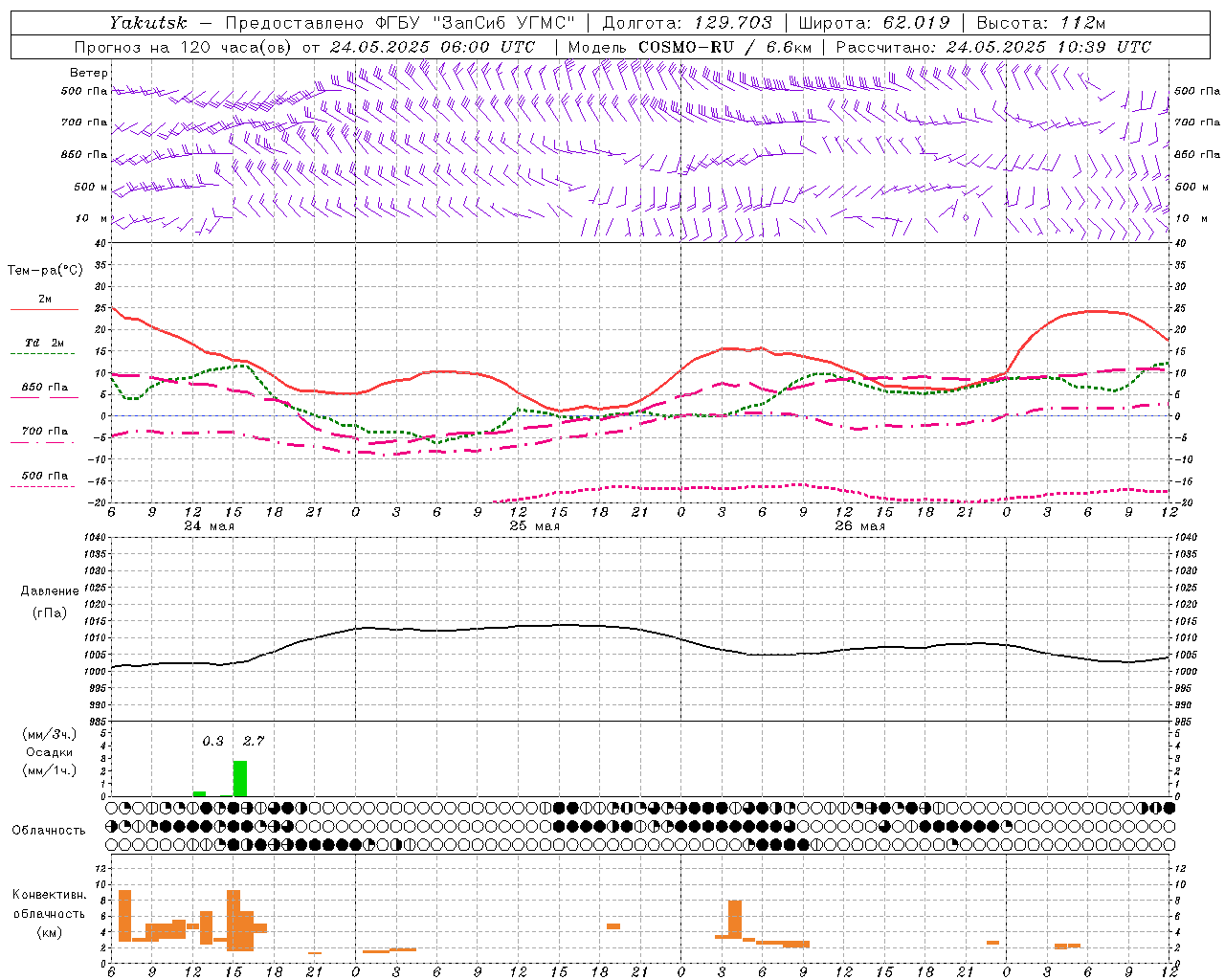This screenshot has width=1225, height=980.
Task: Click the 'Давление' pressure panel label
Action: point(48,591)
